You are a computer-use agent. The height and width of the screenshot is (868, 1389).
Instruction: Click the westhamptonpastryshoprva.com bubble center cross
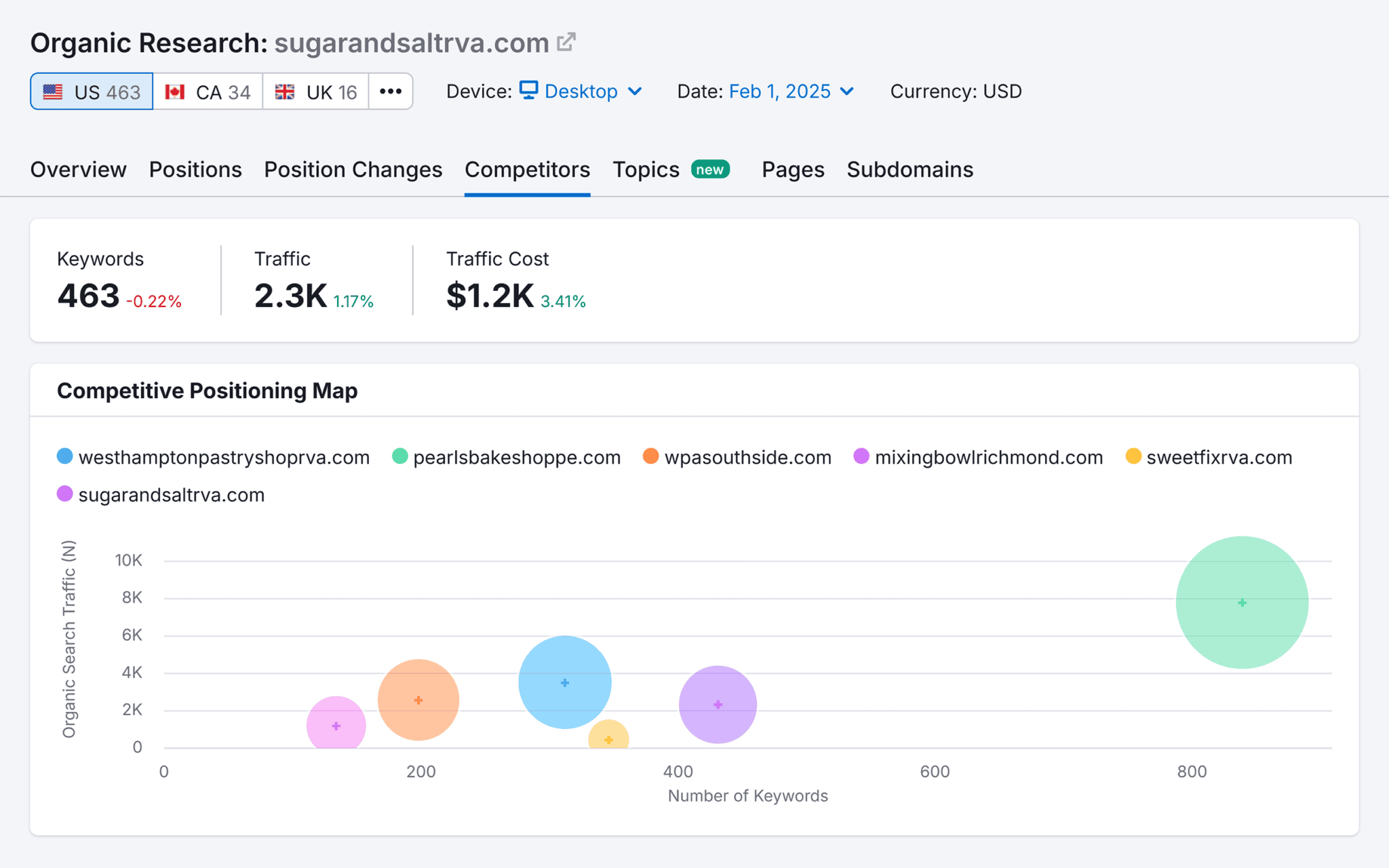(564, 682)
